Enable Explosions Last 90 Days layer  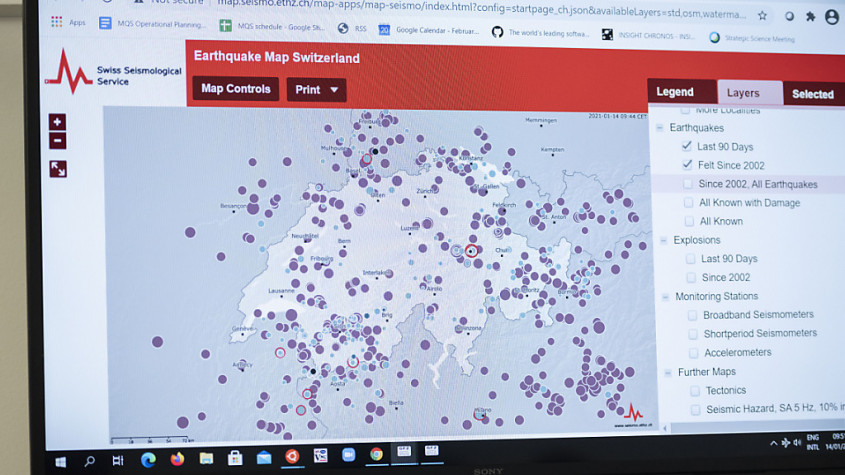coord(690,259)
